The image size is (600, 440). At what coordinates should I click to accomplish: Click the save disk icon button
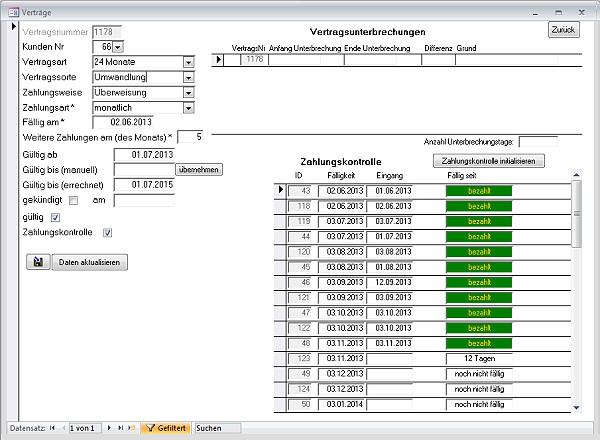click(x=38, y=262)
